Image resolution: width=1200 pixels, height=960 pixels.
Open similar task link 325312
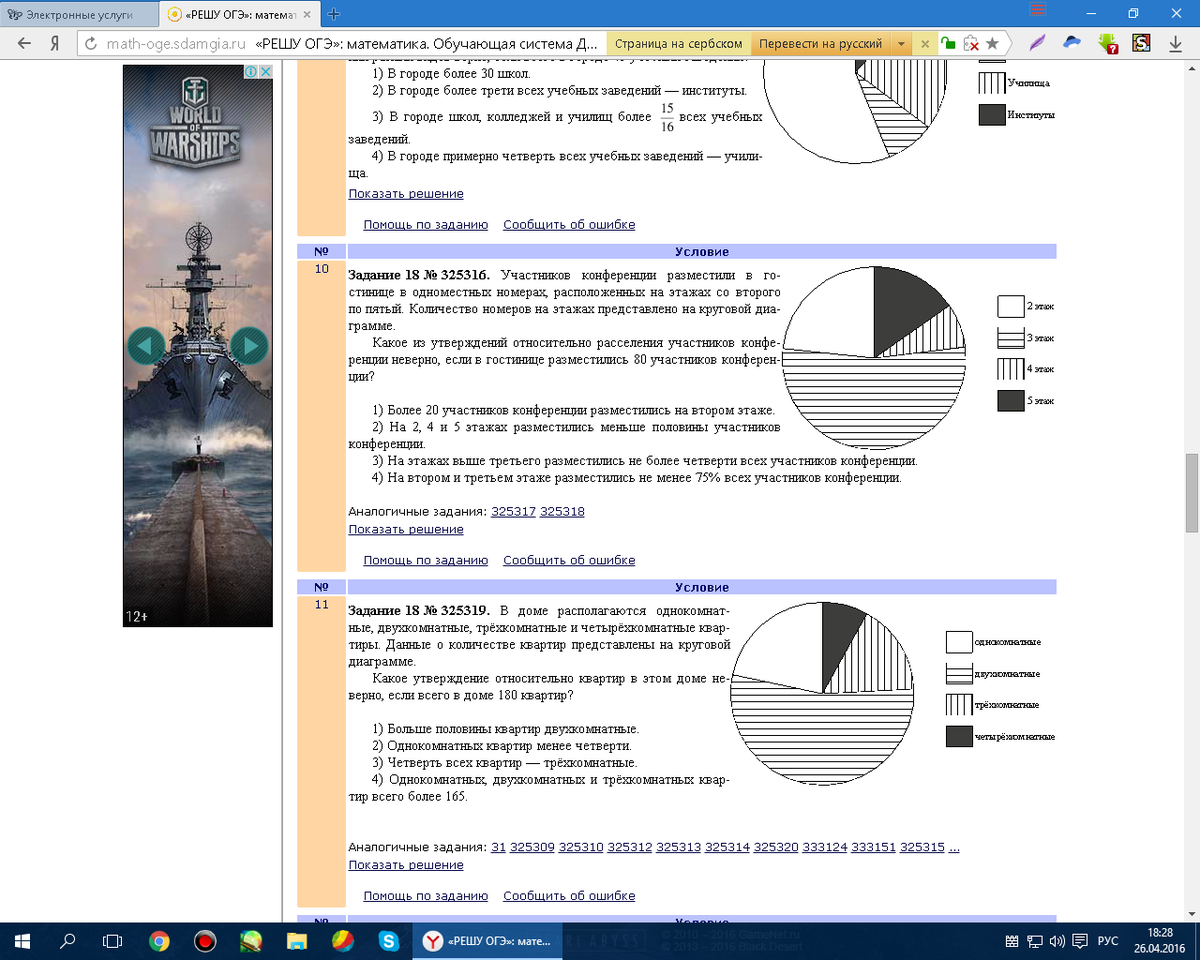[630, 847]
